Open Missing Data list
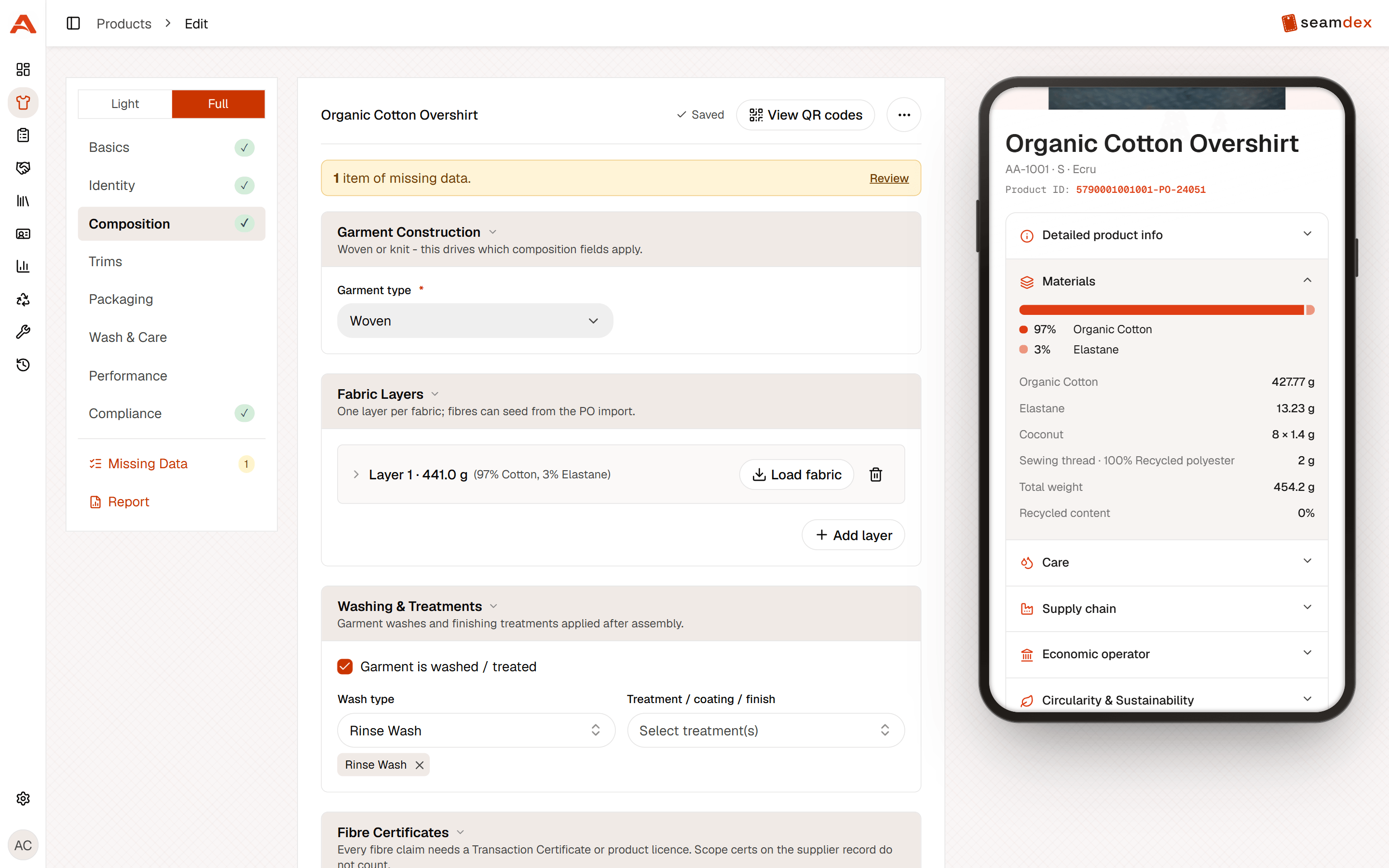Image resolution: width=1389 pixels, height=868 pixels. [x=171, y=464]
